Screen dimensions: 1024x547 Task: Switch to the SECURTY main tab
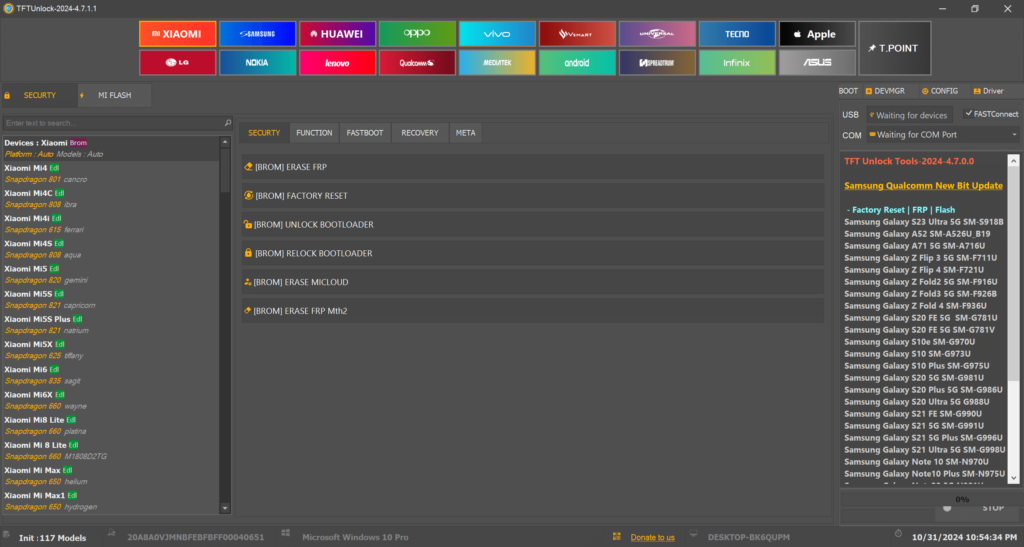(x=39, y=95)
